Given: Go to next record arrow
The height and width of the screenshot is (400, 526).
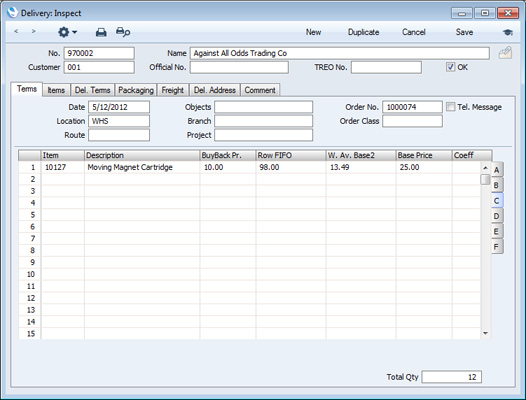Looking at the screenshot, I should 33,32.
